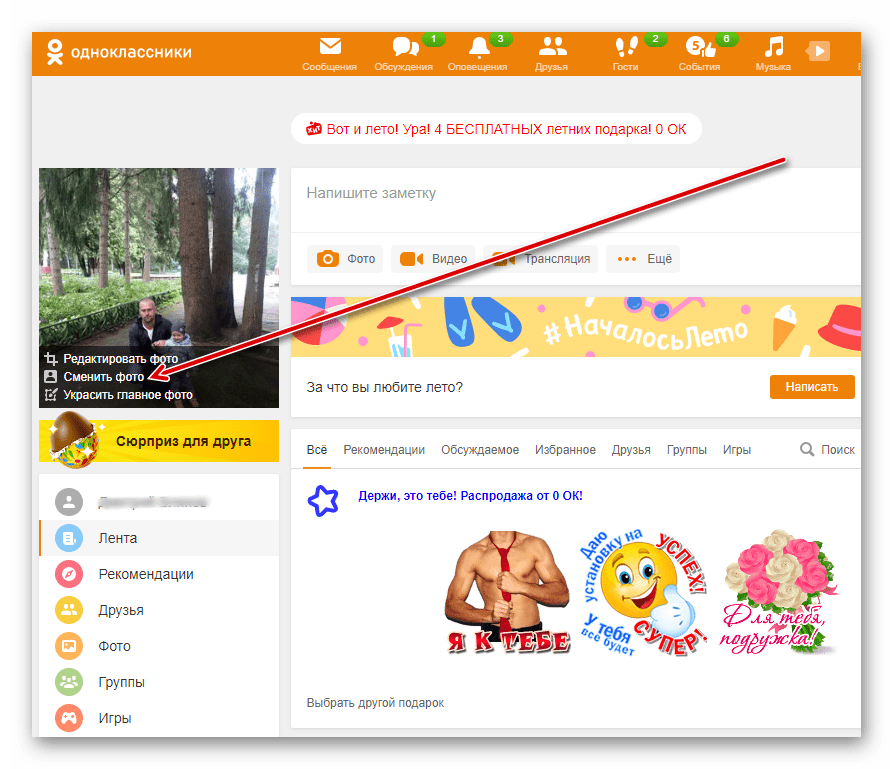Select the Игры feed tab

(x=736, y=450)
